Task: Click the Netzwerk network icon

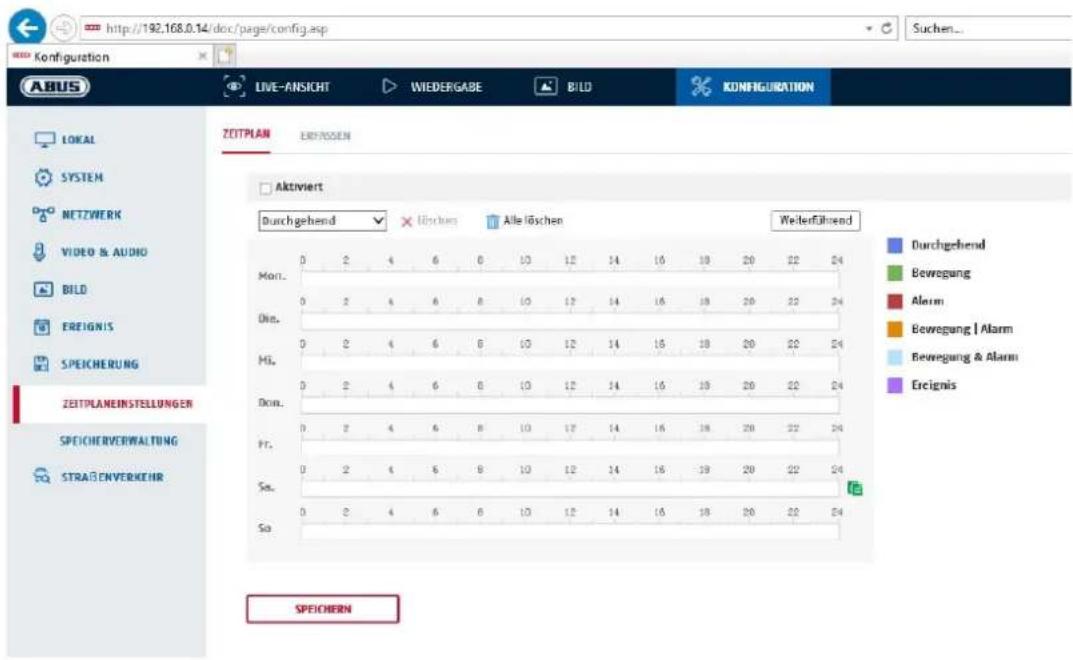Action: tap(43, 214)
